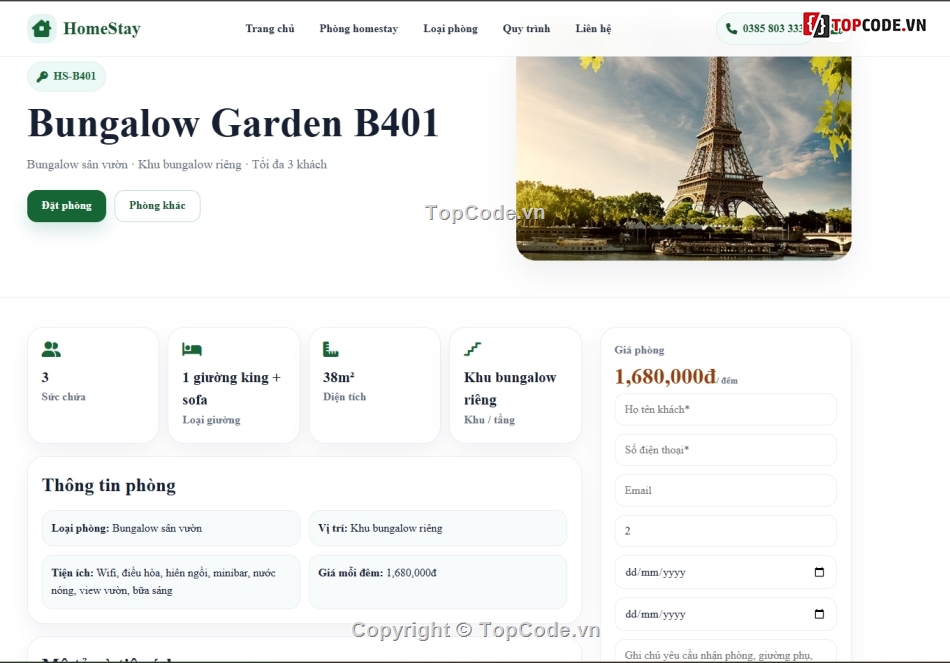Click the phone icon beside 0385 803 333
Screen dimensions: 950x663
731,28
